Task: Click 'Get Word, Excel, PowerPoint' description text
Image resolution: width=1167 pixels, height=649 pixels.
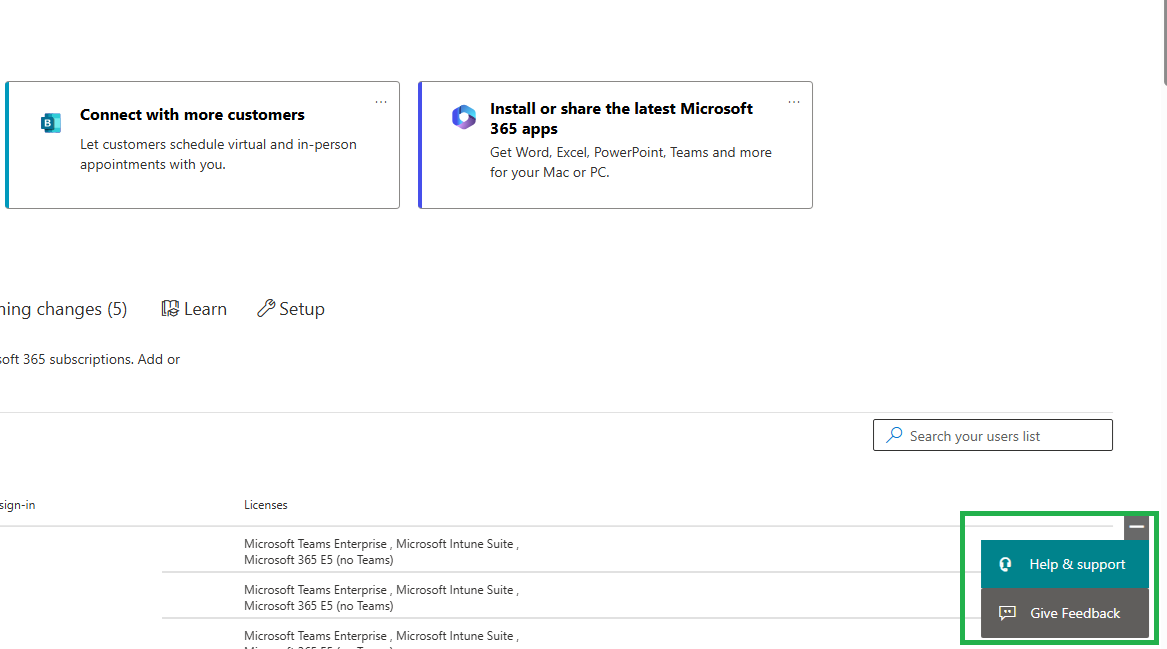Action: (630, 162)
